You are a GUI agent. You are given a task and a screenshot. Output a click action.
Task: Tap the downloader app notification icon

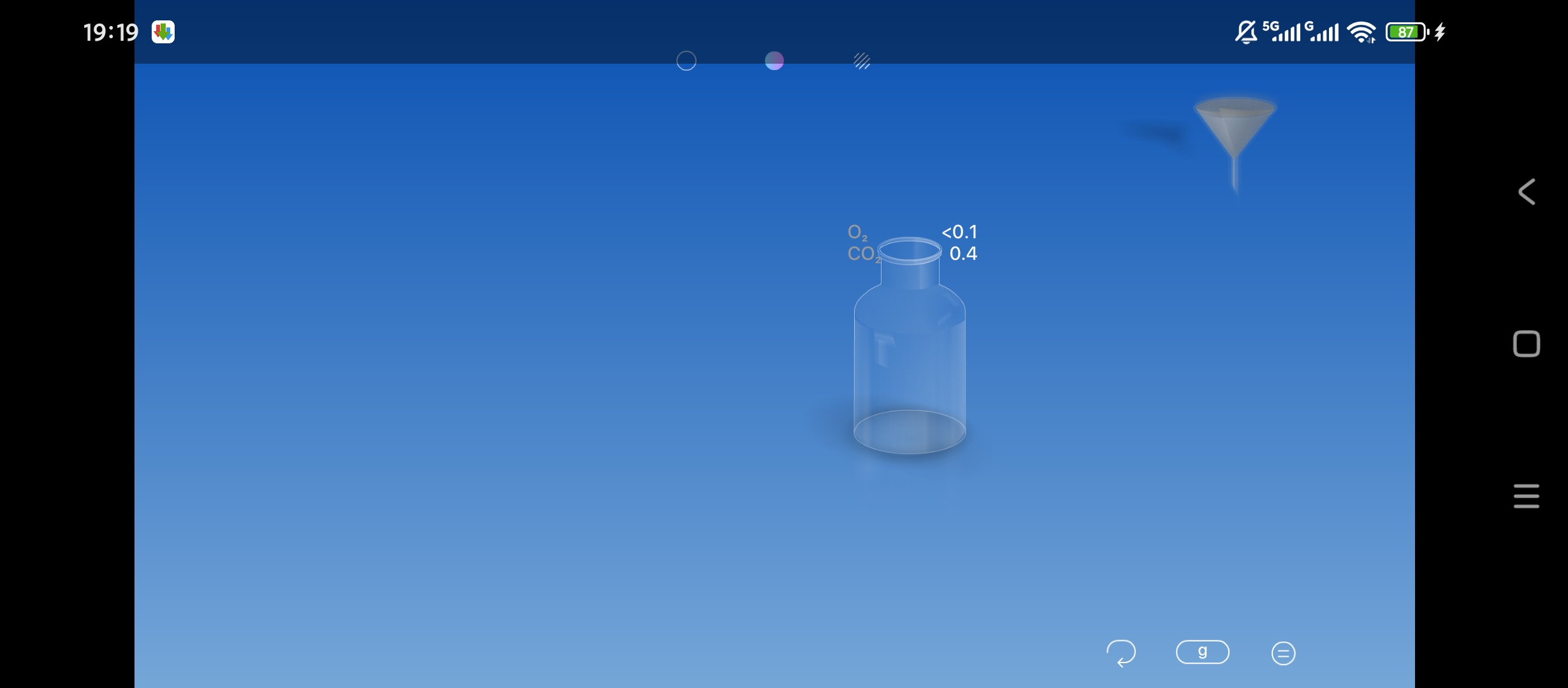(163, 32)
